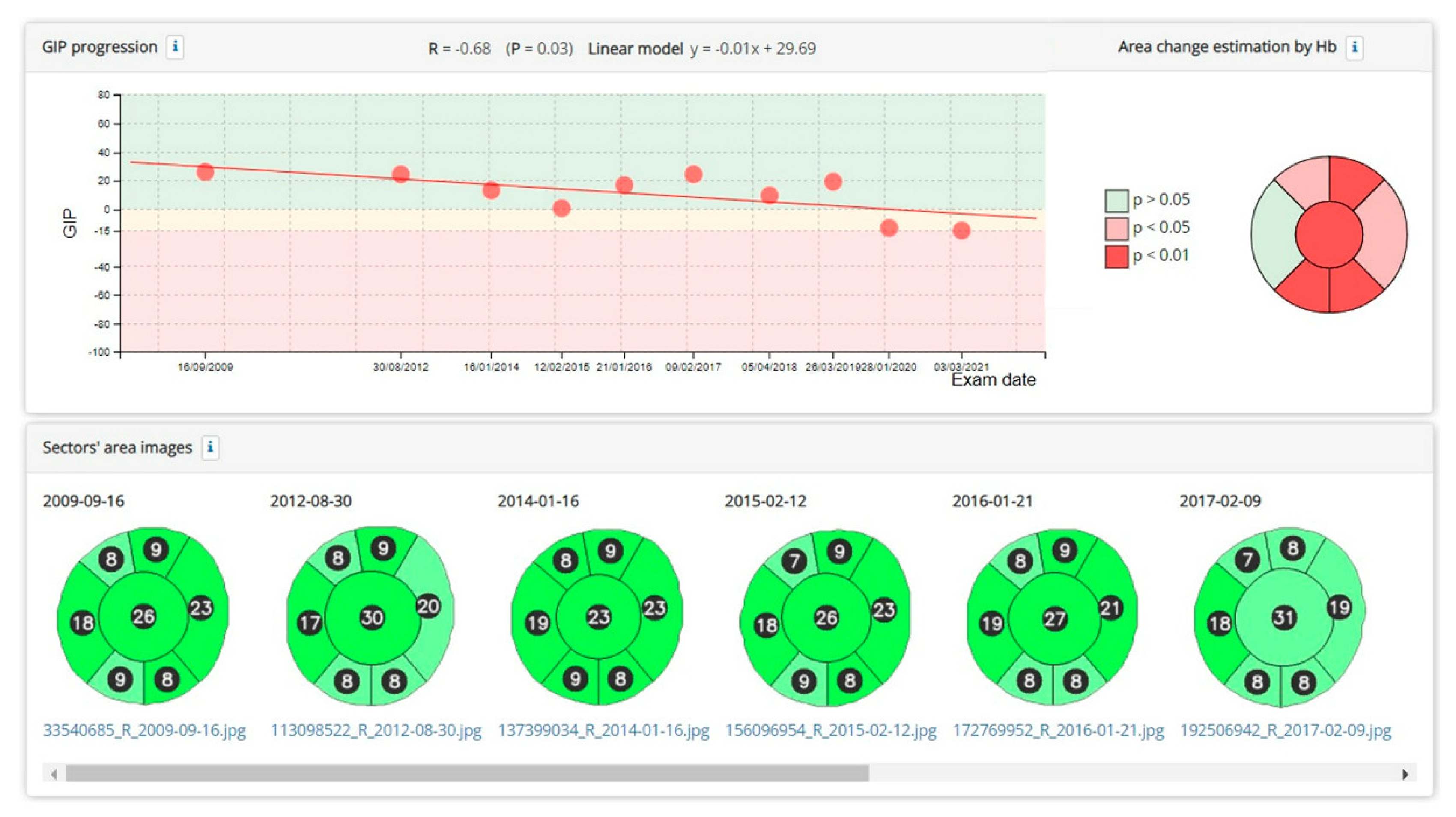Click the horizontal scrollbar thumb
This screenshot has height=817, width=1456.
pyautogui.click(x=467, y=773)
